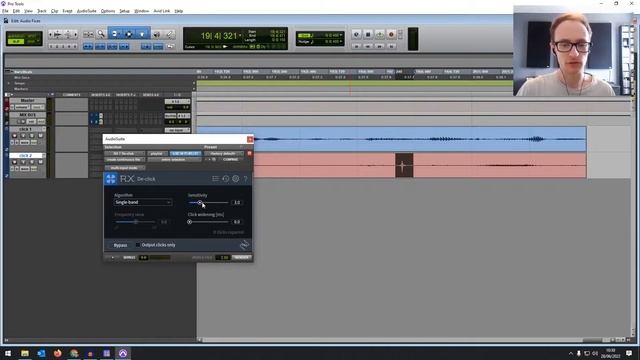Open the Window menu
640x360 pixels.
click(x=142, y=11)
